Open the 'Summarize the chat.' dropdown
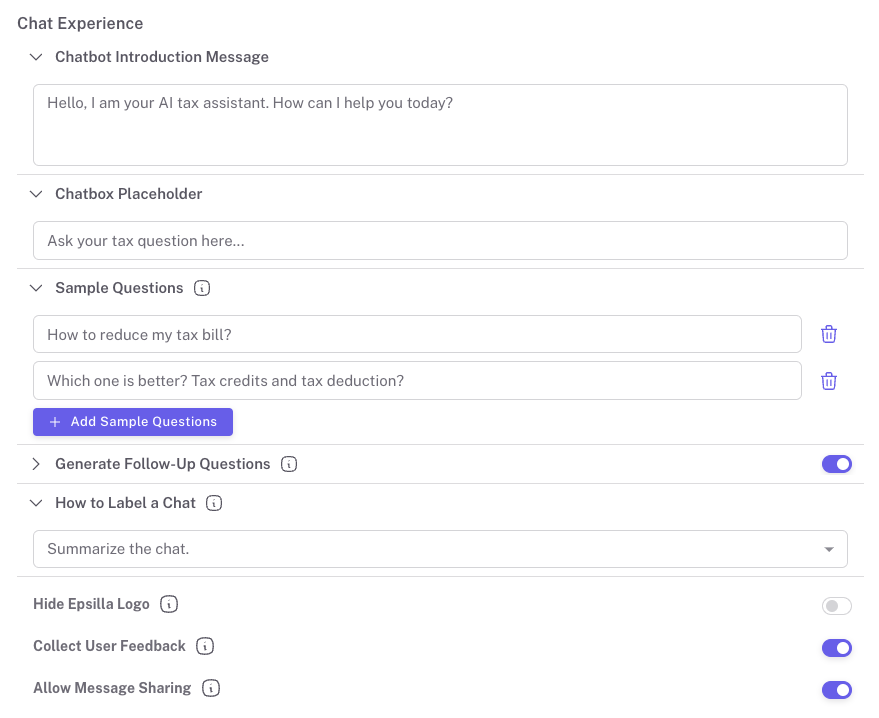Image resolution: width=879 pixels, height=718 pixels. pyautogui.click(x=440, y=549)
